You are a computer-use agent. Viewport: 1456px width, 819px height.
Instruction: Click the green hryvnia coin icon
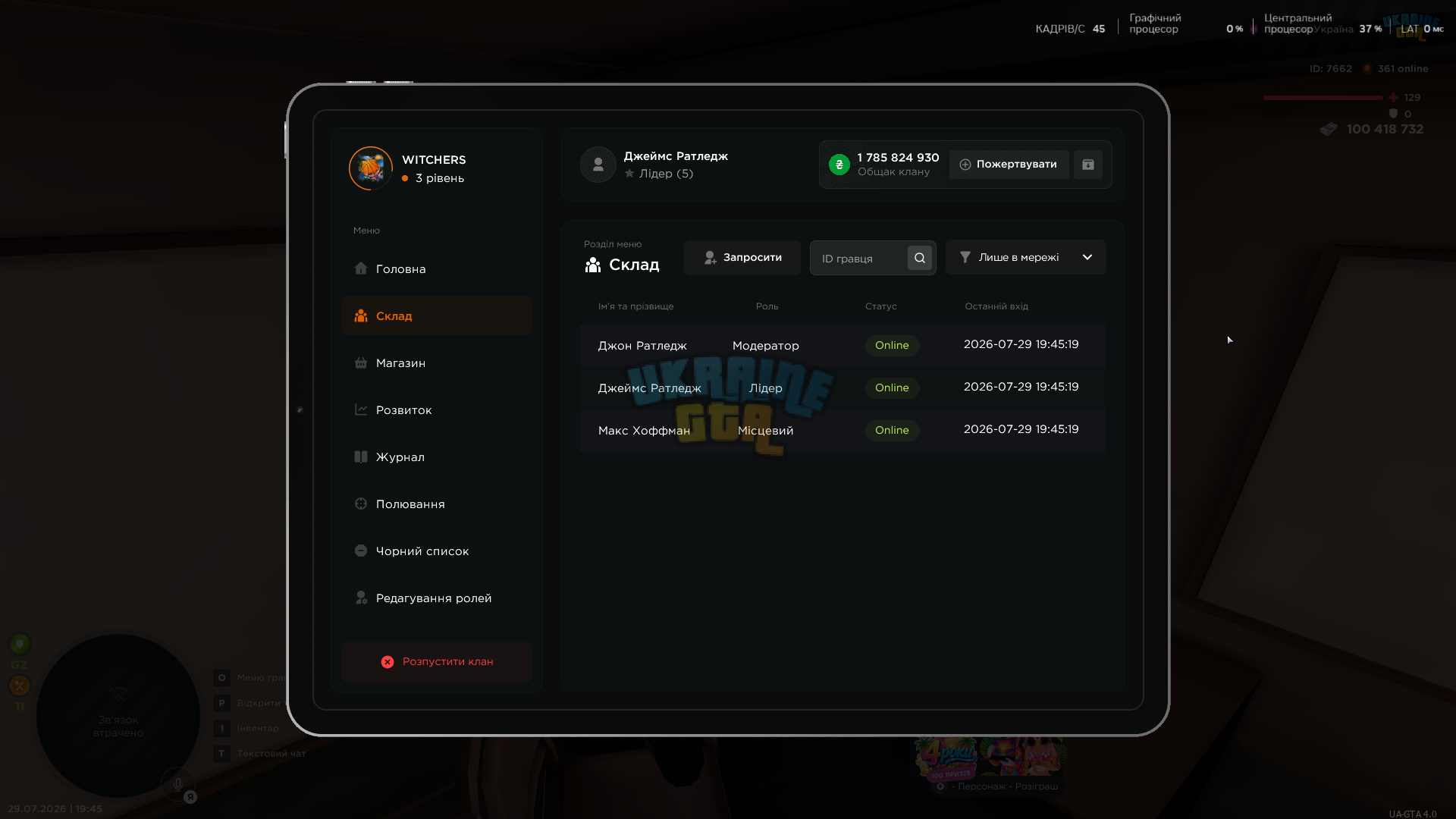click(839, 165)
